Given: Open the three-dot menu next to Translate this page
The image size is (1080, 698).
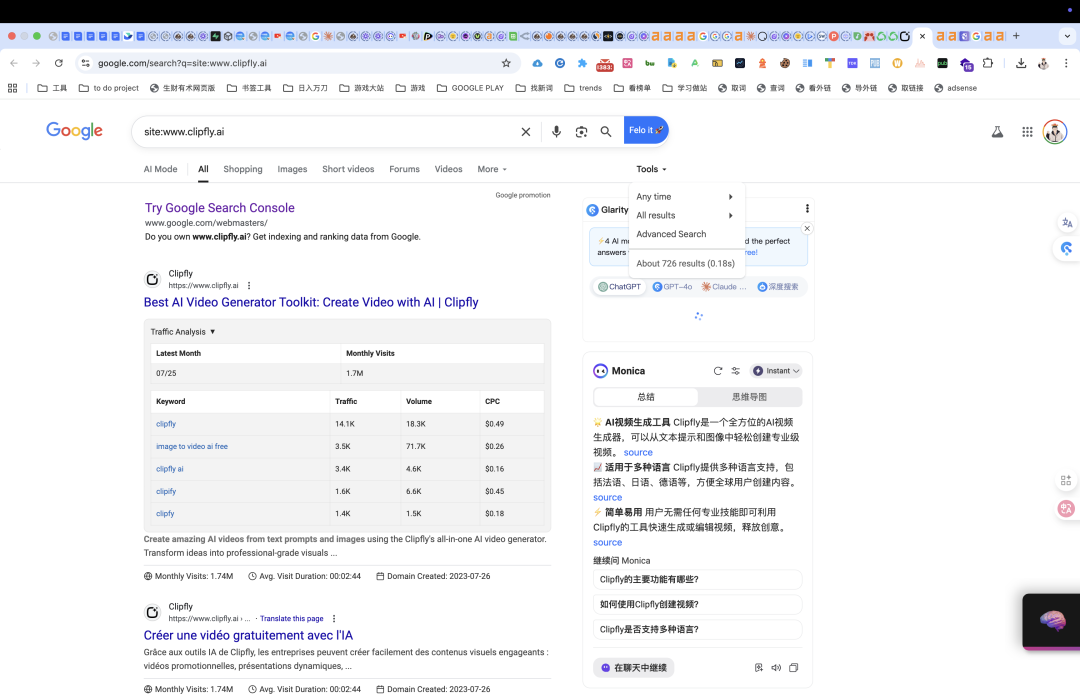Looking at the screenshot, I should (334, 619).
